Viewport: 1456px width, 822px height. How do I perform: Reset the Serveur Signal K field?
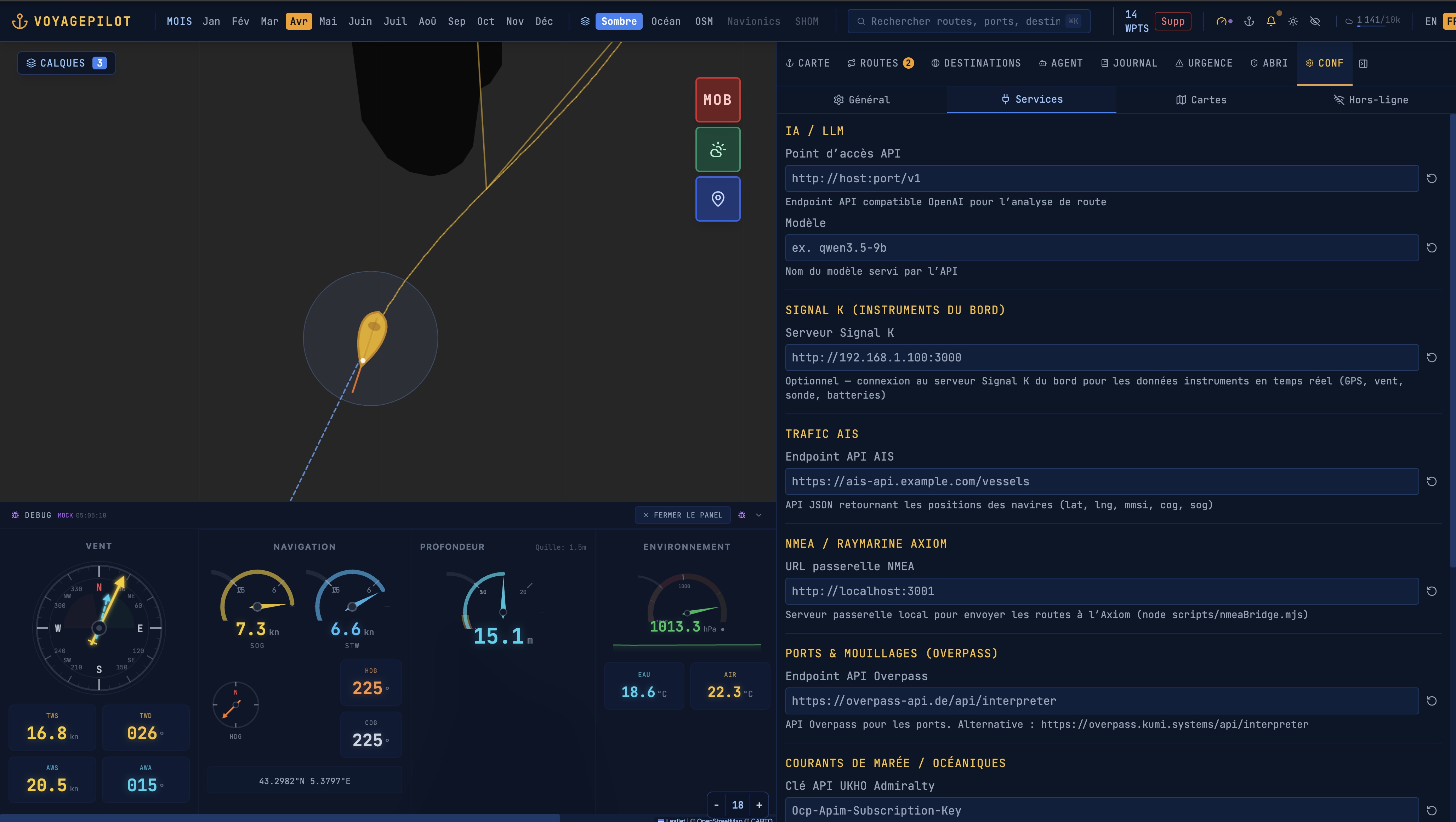[x=1432, y=358]
